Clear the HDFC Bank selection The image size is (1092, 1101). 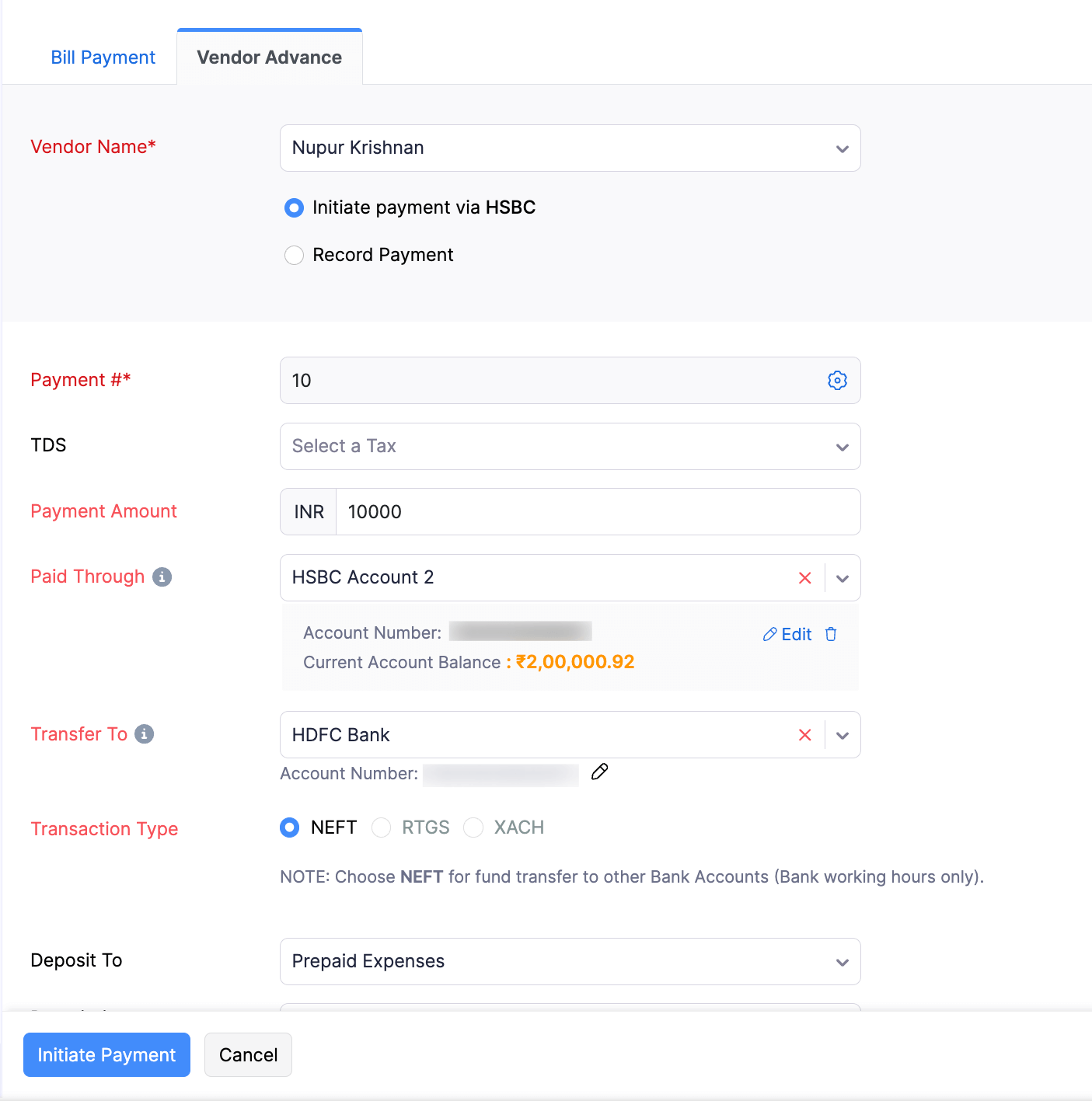(804, 734)
